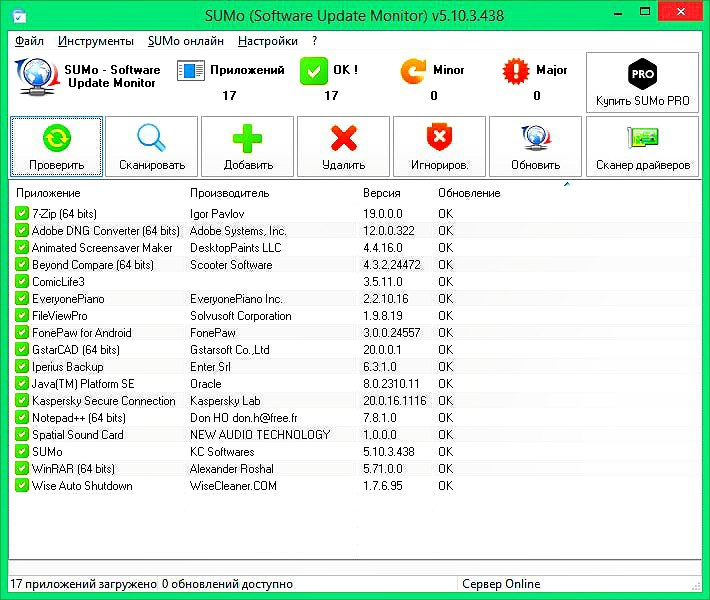This screenshot has width=710, height=600.
Task: Sort by the Обновление column header
Action: (x=469, y=193)
